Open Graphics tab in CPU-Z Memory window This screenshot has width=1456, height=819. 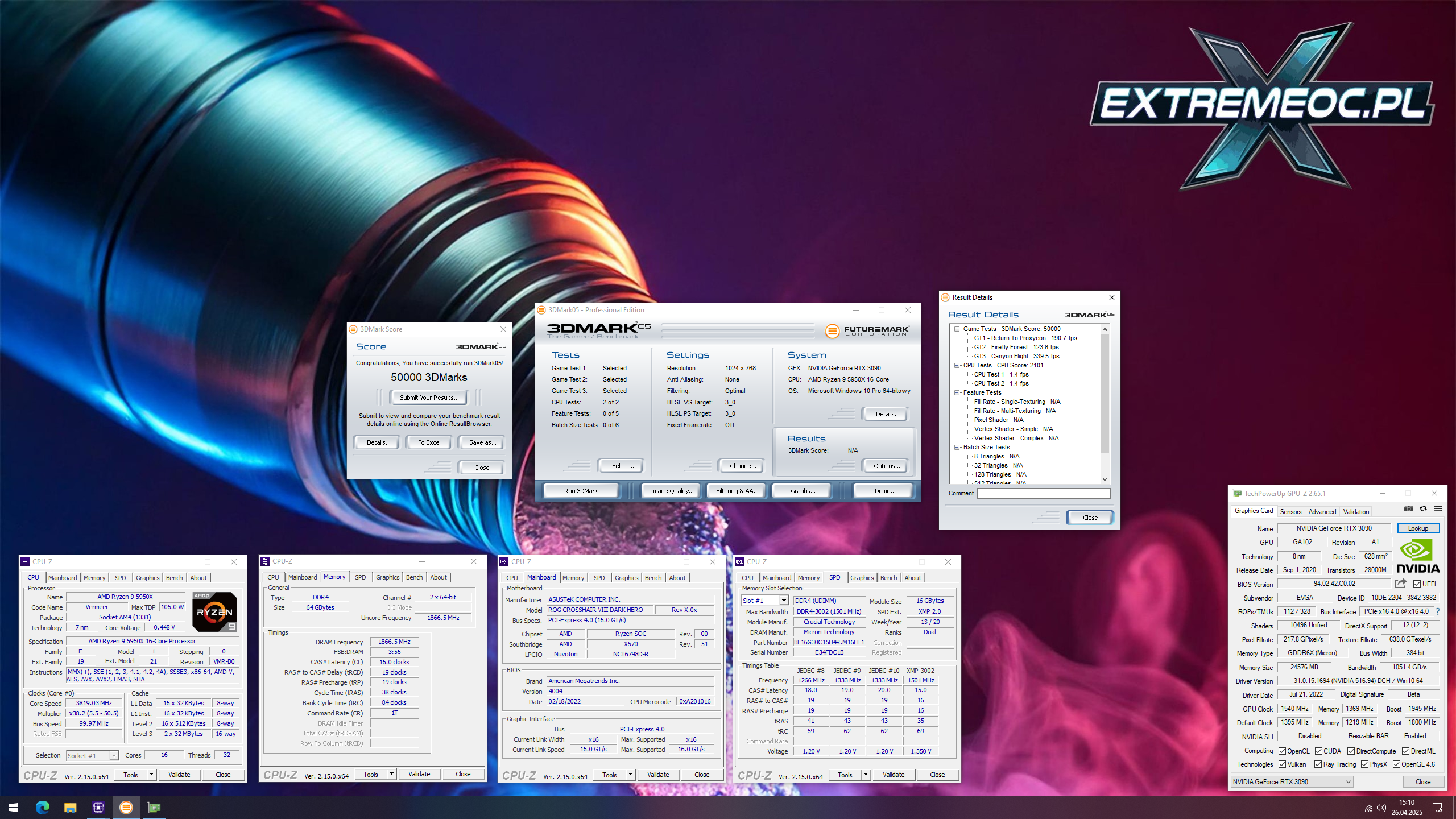[x=387, y=577]
